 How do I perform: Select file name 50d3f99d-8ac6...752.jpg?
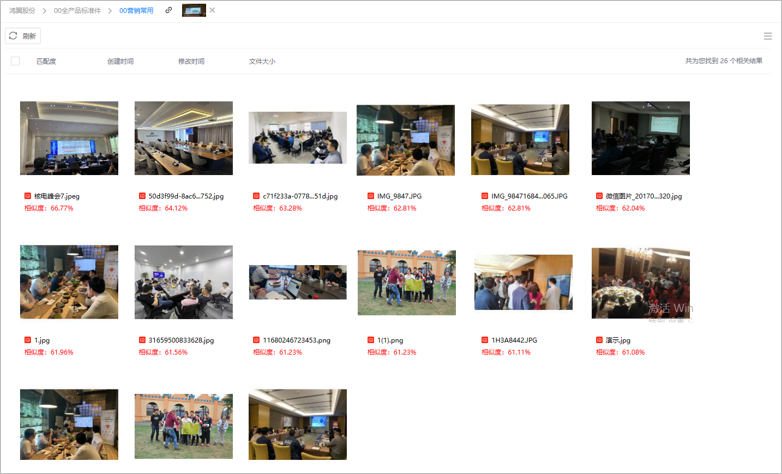coord(186,196)
